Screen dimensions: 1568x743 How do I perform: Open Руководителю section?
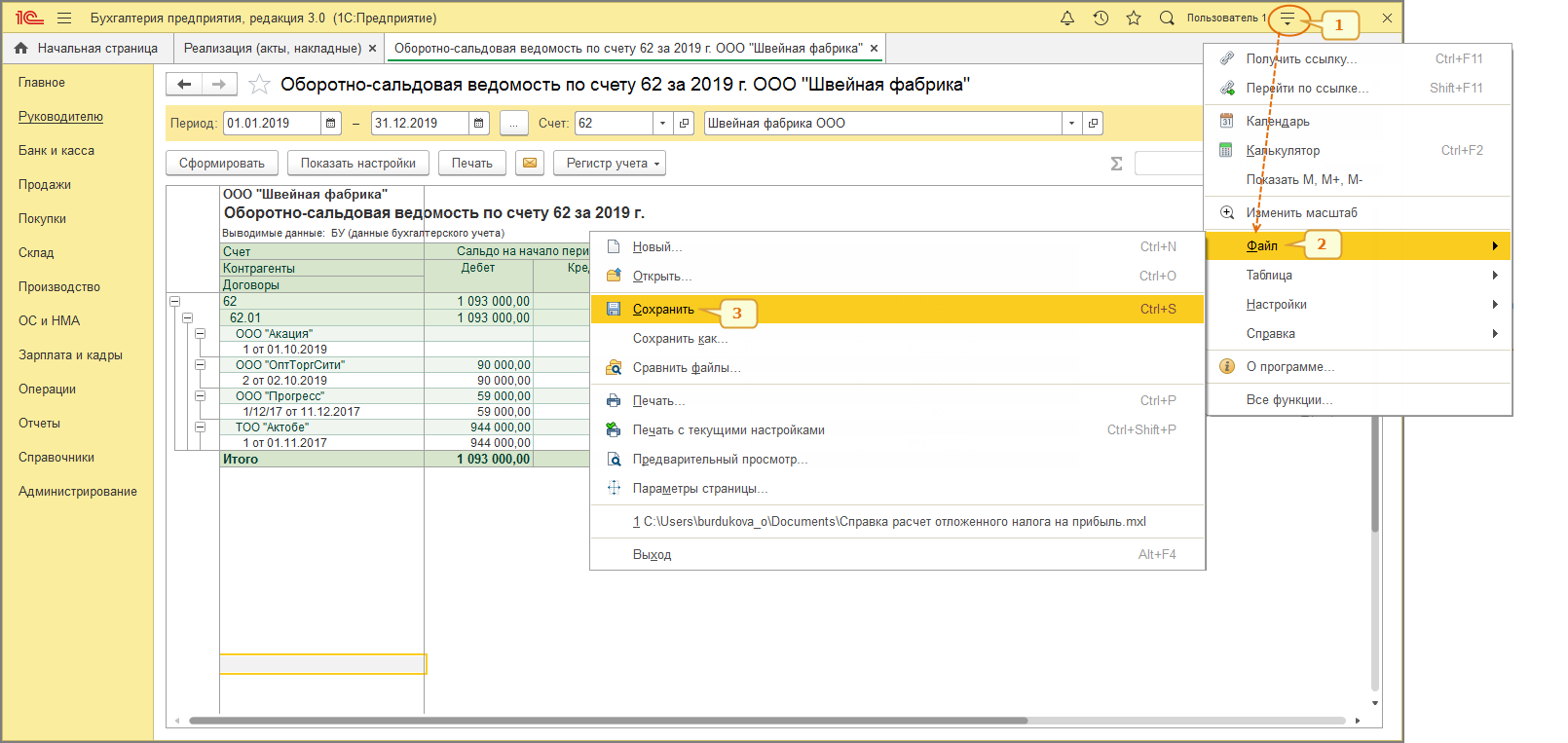60,116
